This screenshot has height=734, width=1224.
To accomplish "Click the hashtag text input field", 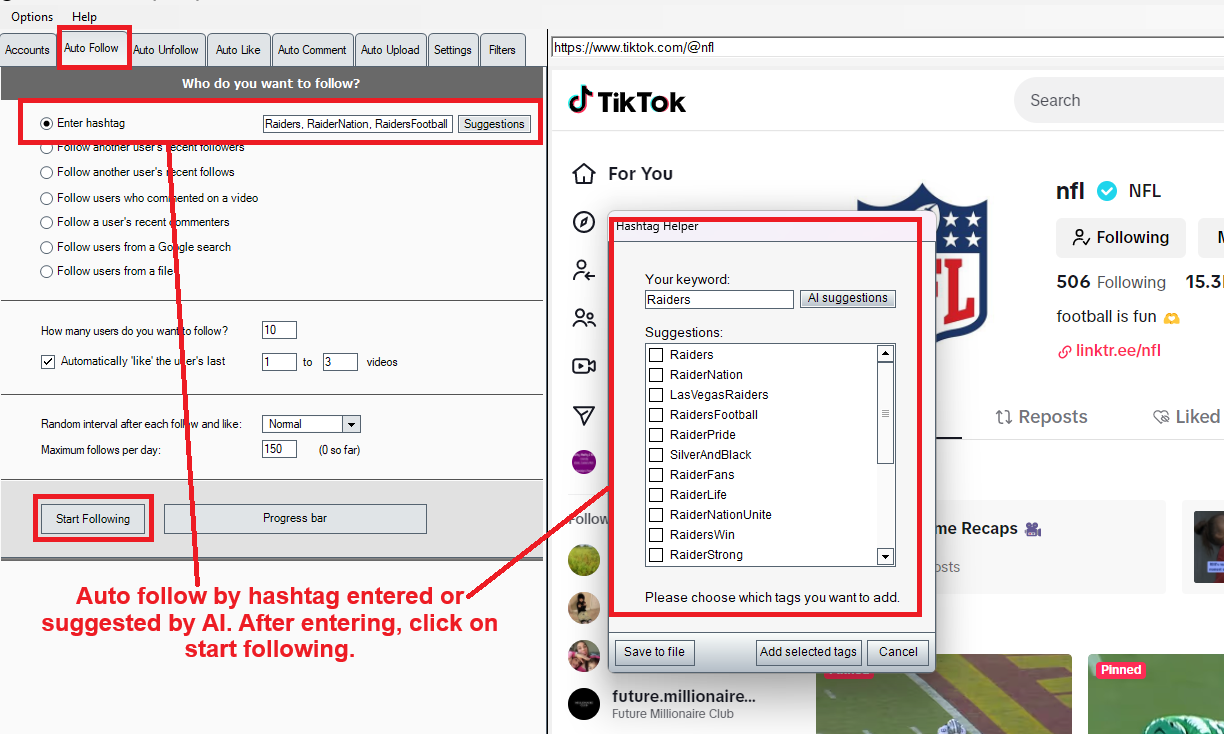I will tap(357, 124).
